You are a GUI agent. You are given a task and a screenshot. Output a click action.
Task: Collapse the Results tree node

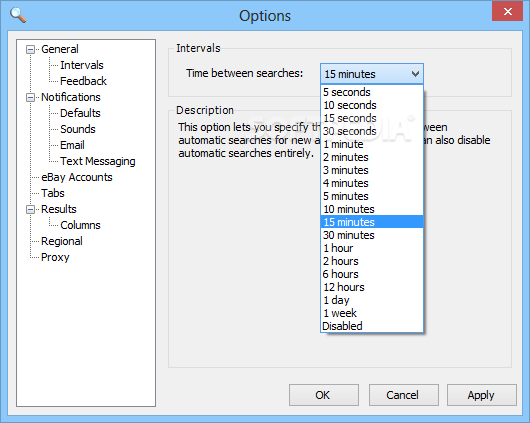click(30, 210)
